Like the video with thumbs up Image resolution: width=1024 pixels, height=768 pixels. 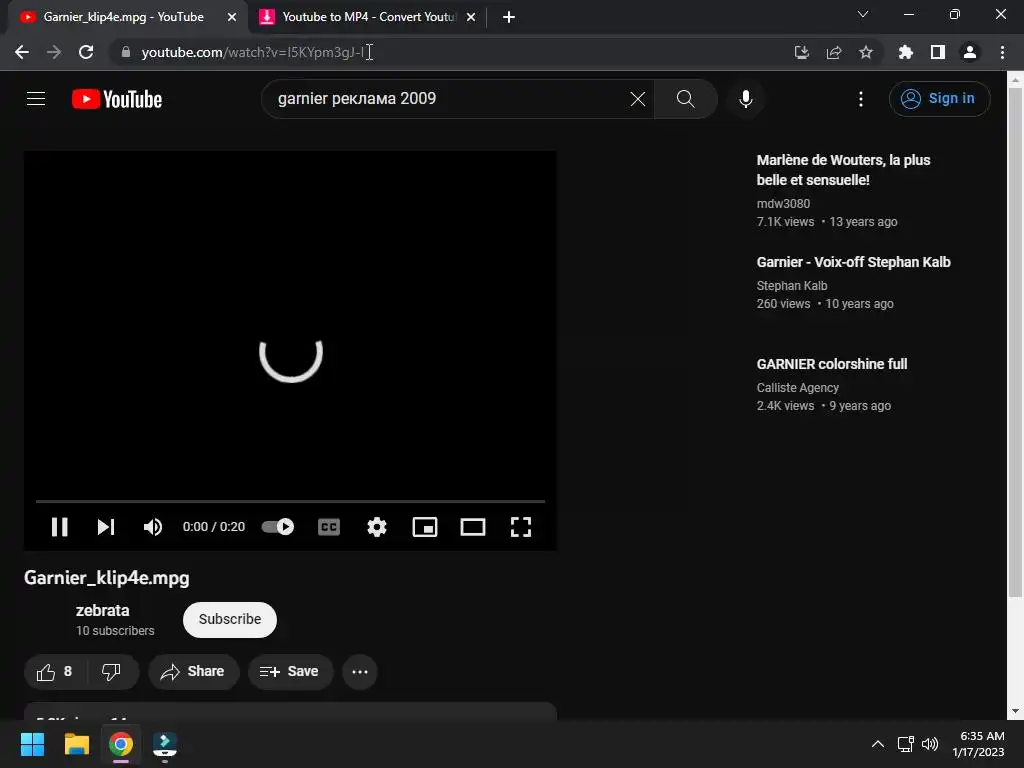55,671
